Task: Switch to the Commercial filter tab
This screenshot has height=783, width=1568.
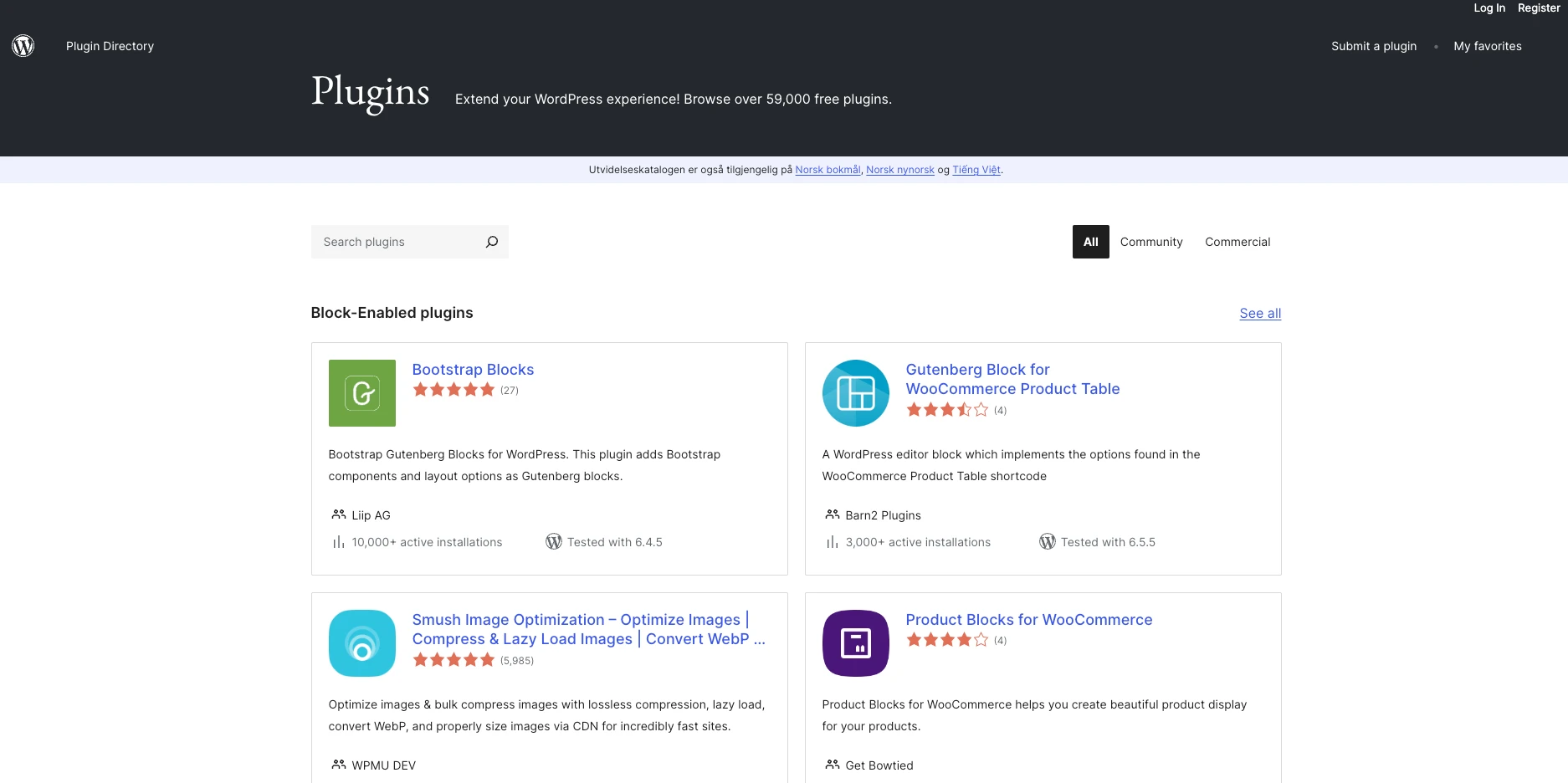Action: click(x=1237, y=242)
